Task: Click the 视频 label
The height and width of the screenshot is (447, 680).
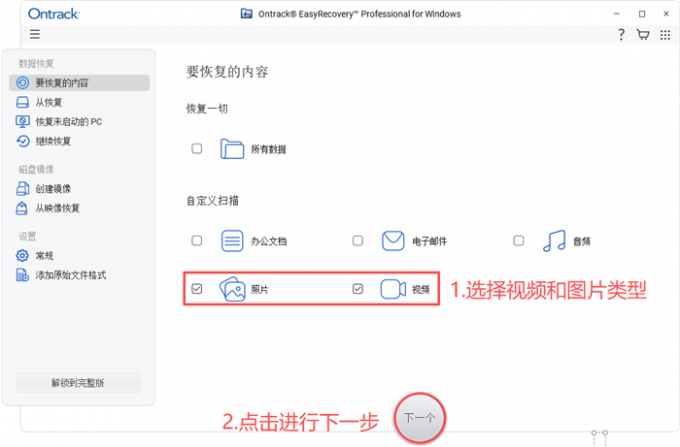Action: (421, 289)
